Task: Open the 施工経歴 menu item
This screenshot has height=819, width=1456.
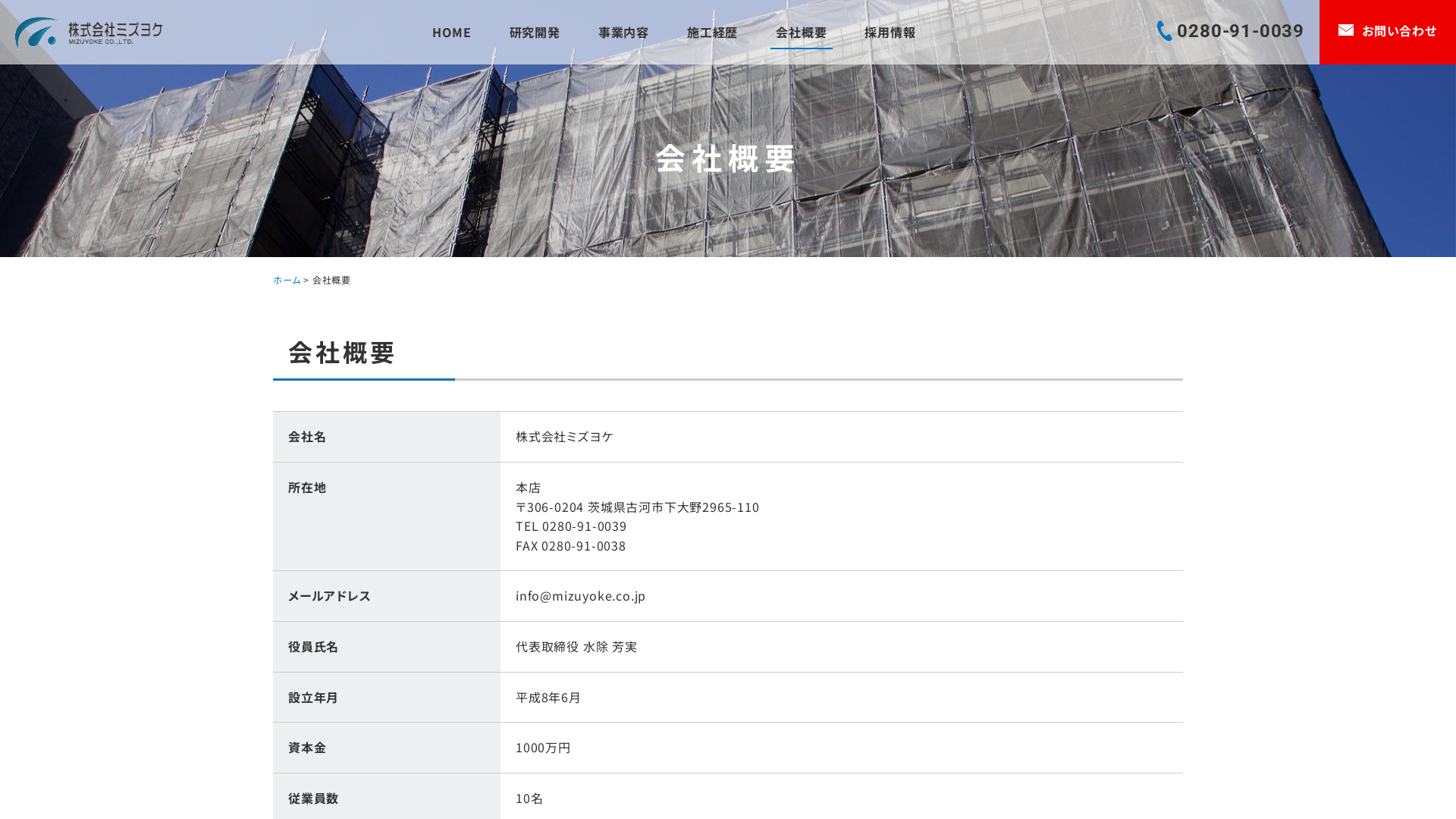Action: tap(712, 33)
